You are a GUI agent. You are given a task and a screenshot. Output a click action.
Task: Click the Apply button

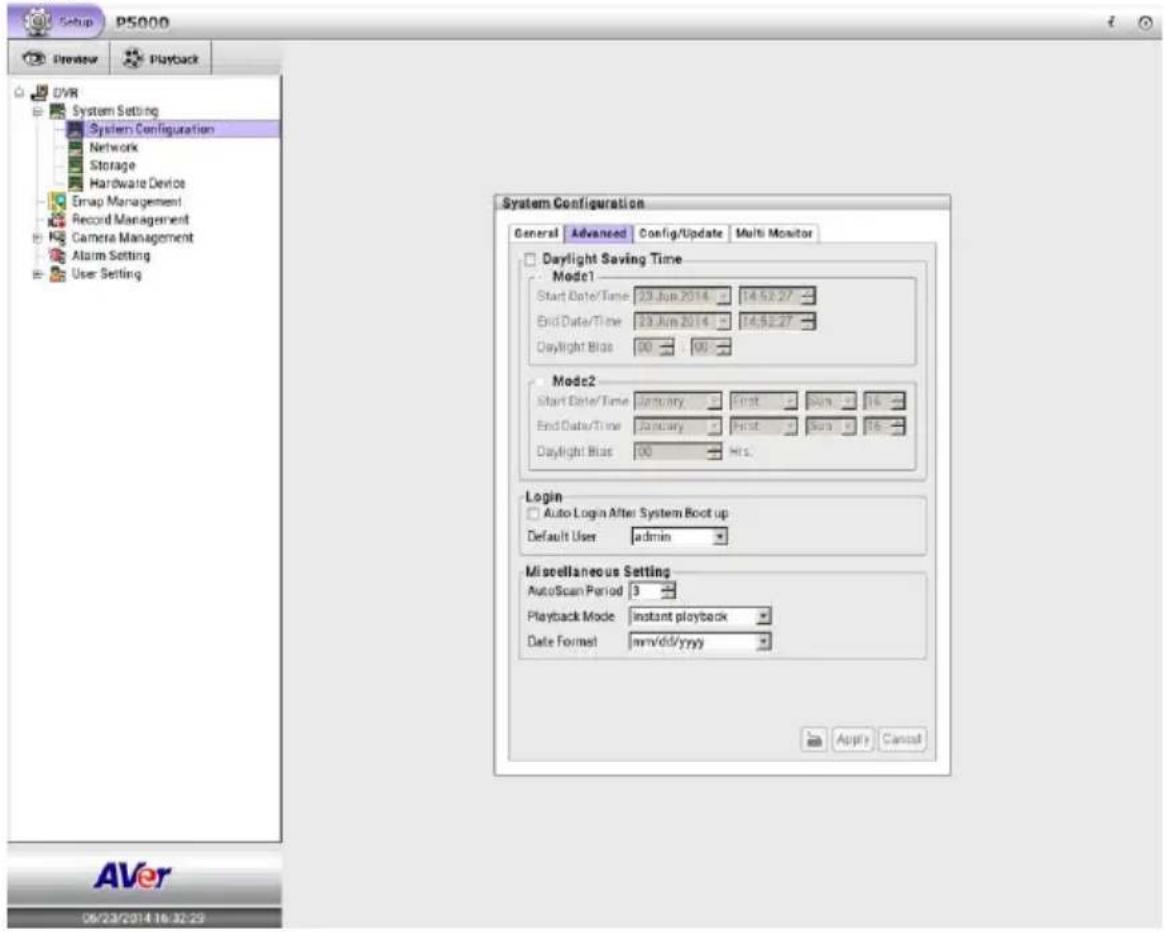(852, 740)
